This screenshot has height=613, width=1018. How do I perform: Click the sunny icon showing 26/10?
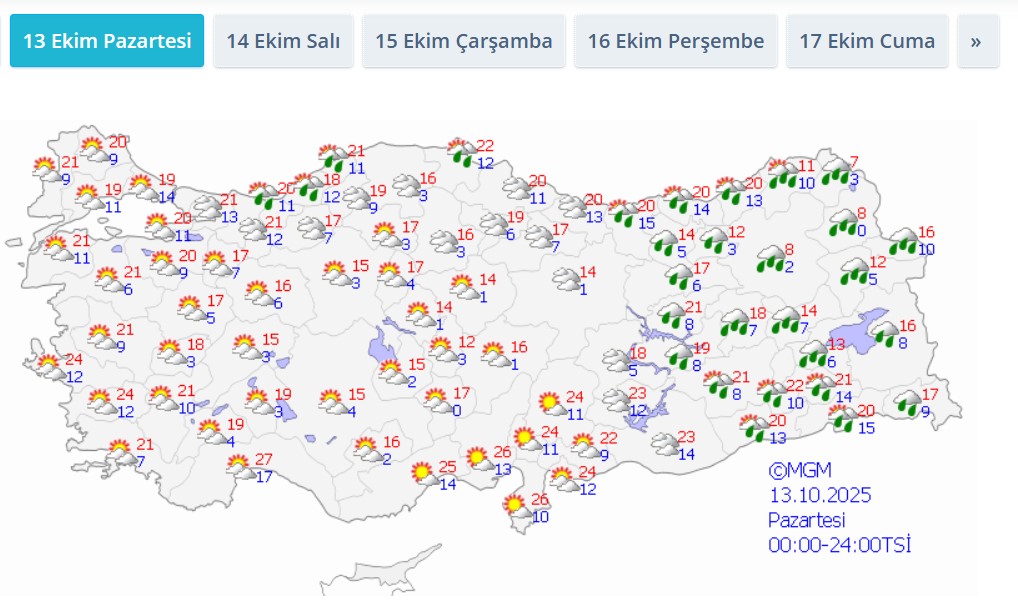tap(517, 506)
